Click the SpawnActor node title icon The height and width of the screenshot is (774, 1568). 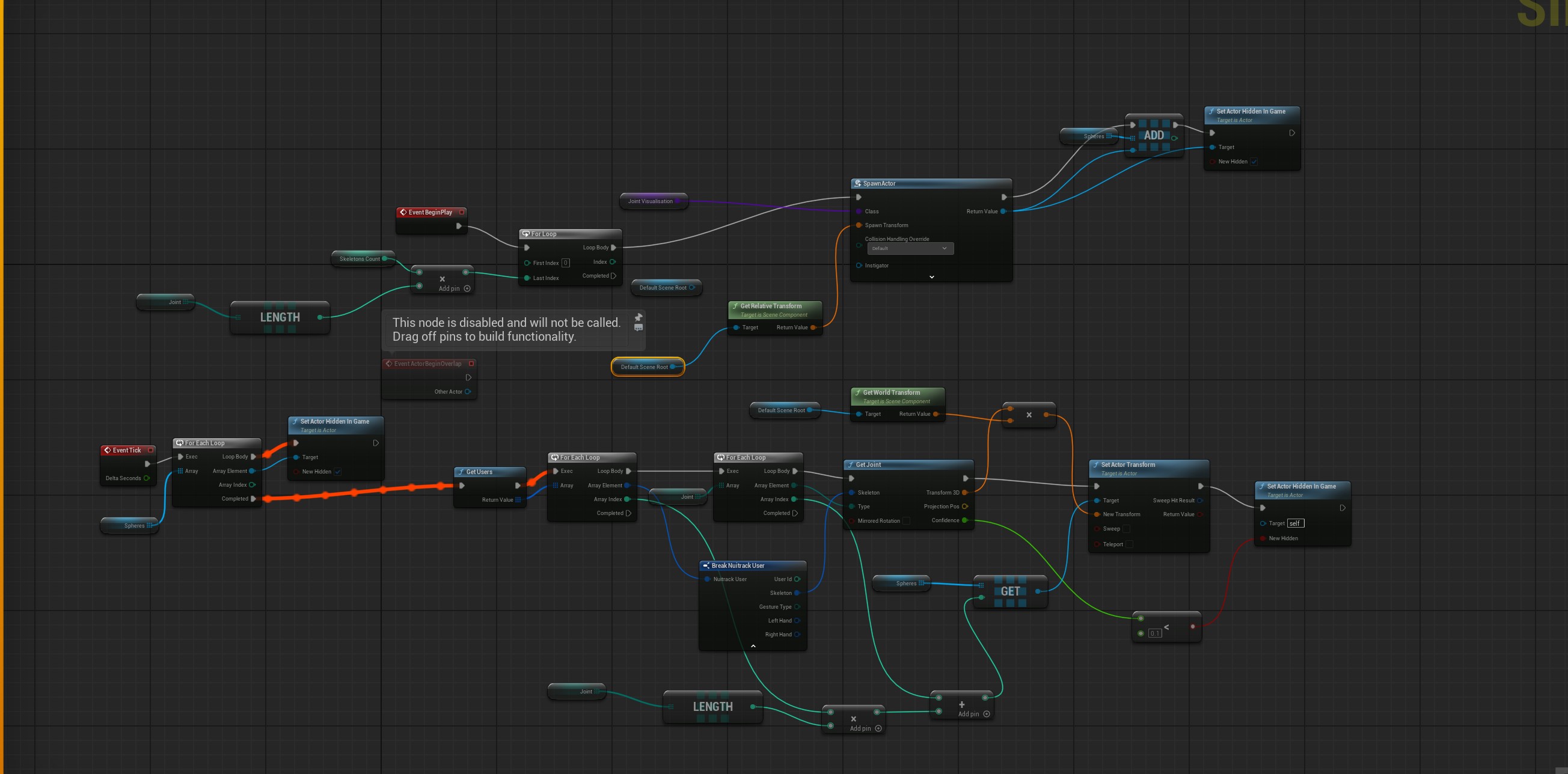[x=858, y=183]
